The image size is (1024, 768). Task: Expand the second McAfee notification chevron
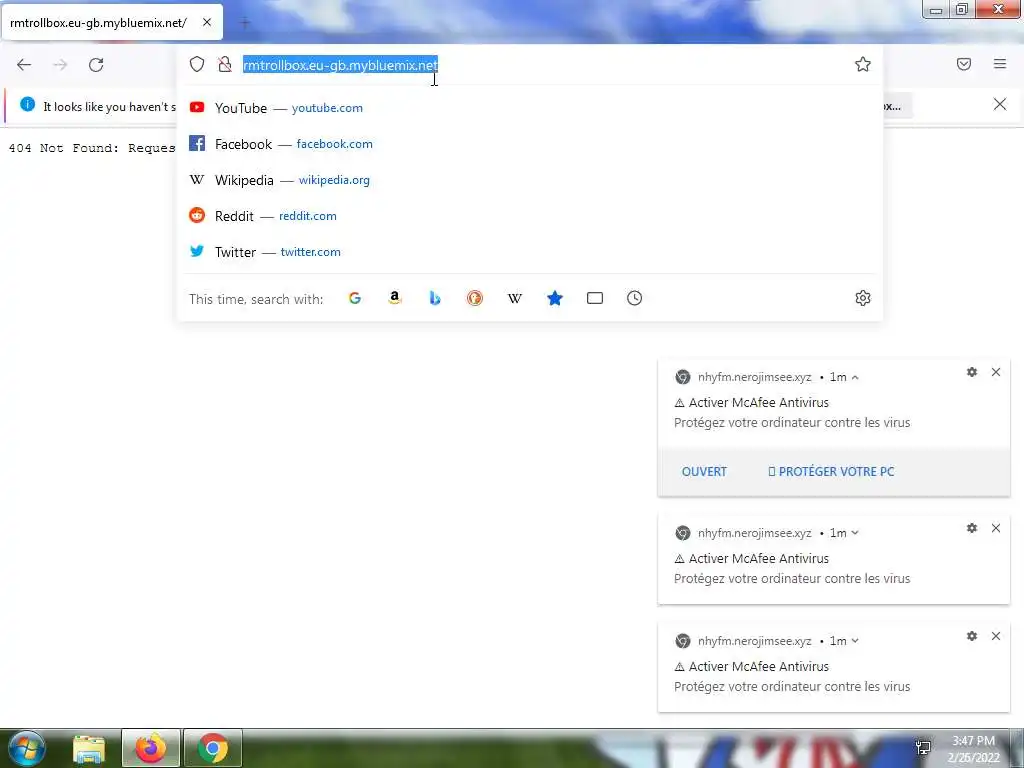pyautogui.click(x=855, y=534)
